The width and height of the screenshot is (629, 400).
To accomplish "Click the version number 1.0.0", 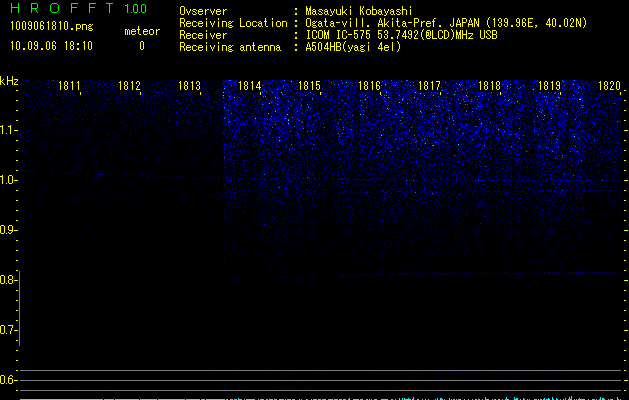I will 136,8.
